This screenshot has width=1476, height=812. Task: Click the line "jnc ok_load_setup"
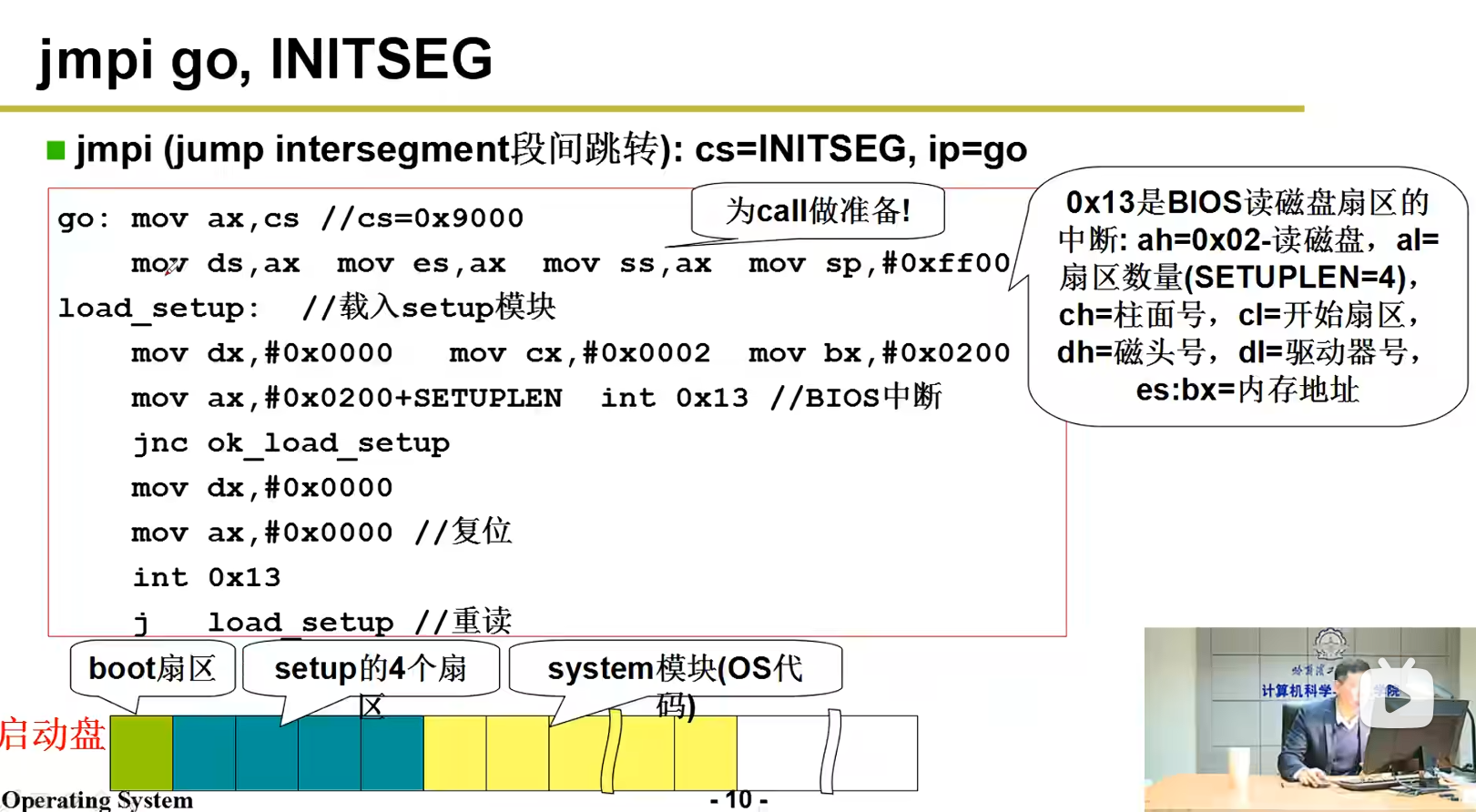click(x=291, y=443)
